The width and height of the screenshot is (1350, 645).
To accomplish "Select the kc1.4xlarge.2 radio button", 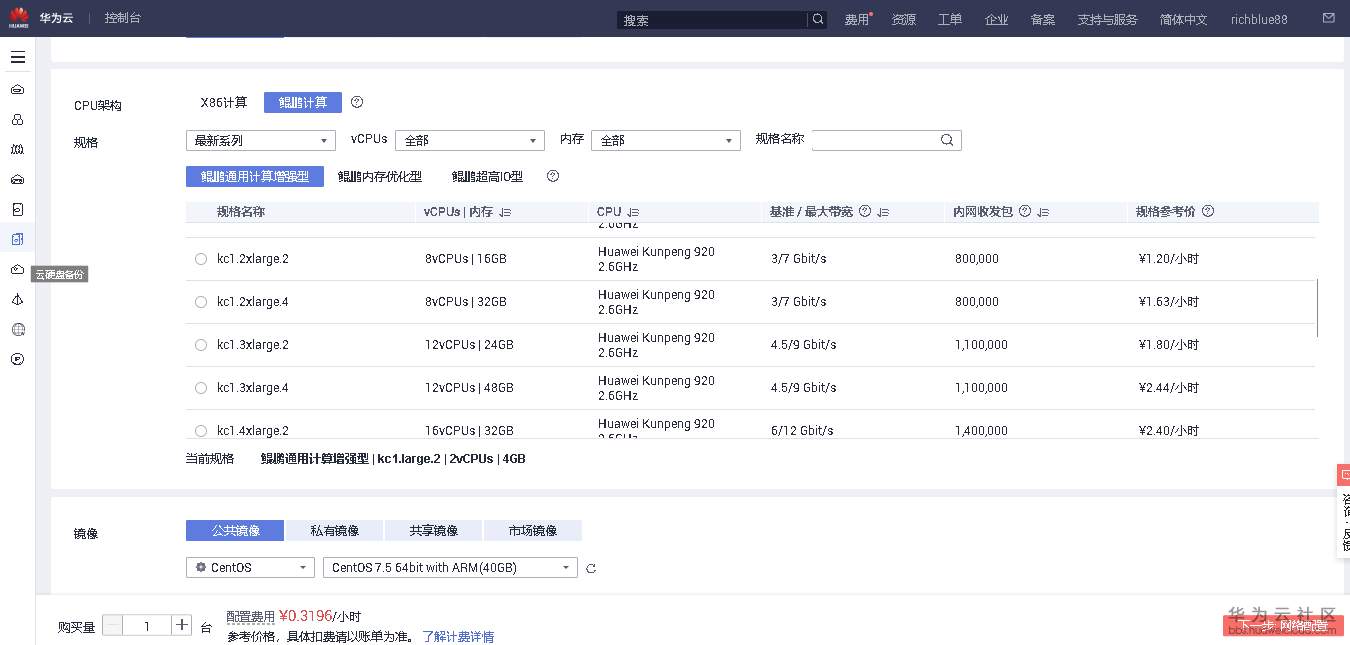I will click(x=201, y=431).
